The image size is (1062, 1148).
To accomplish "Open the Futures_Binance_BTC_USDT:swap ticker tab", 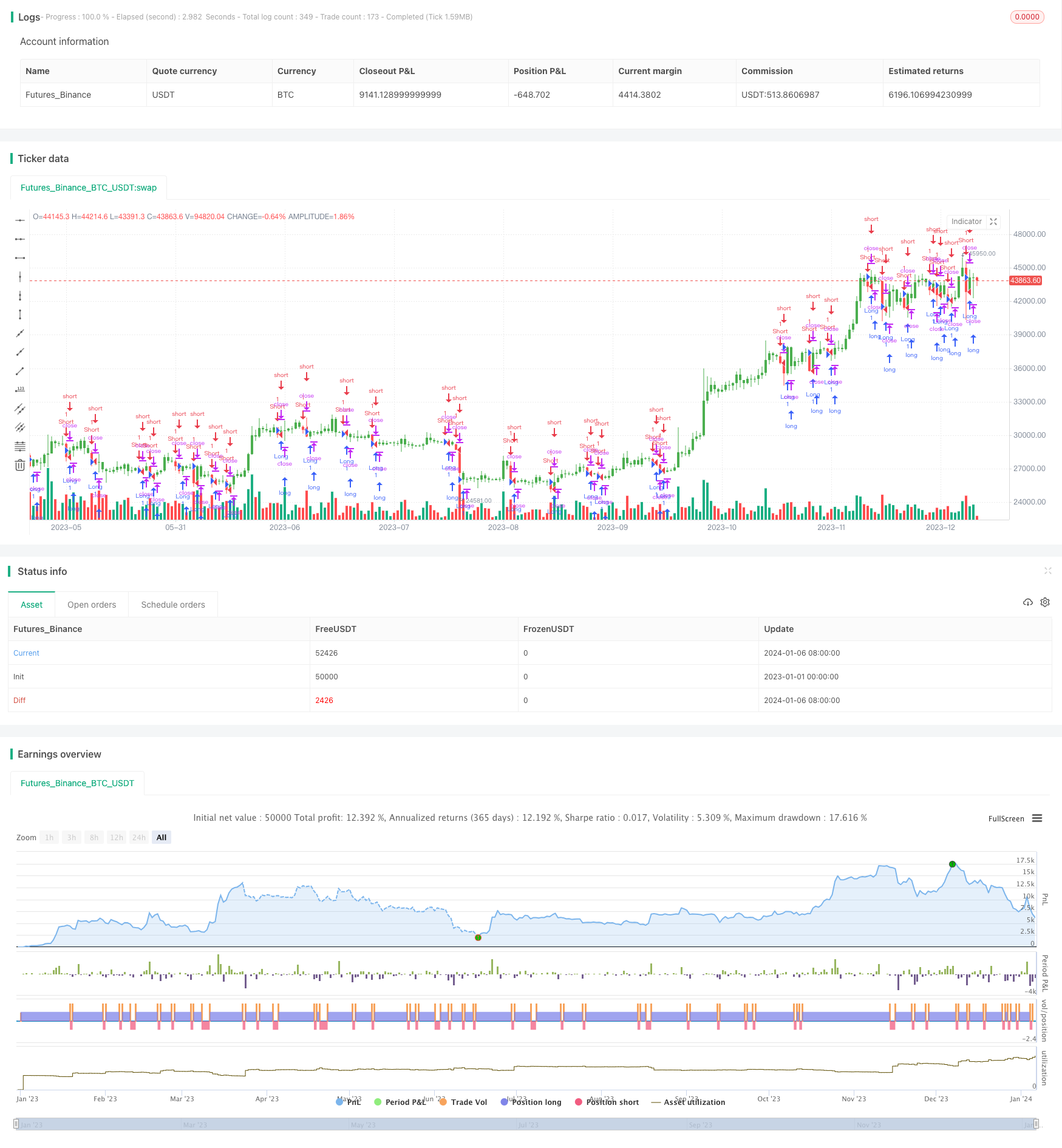I will [89, 188].
